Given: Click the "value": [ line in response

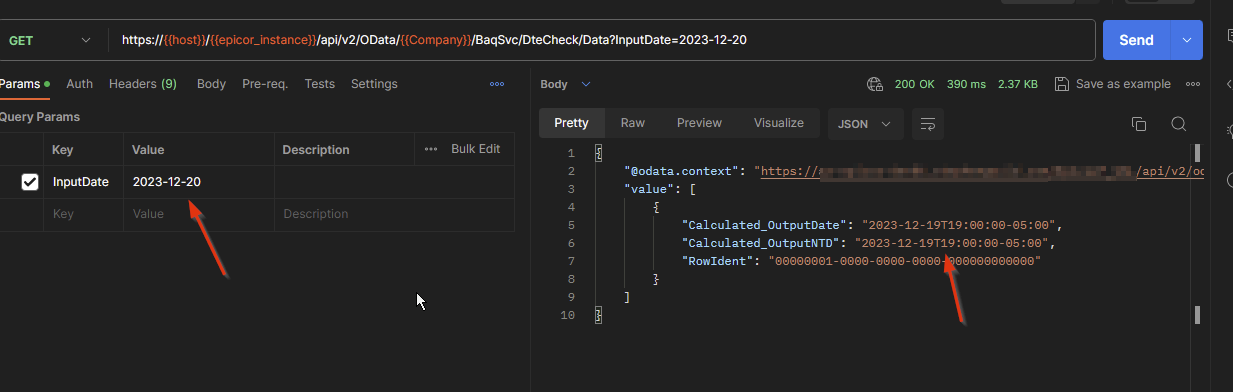Looking at the screenshot, I should pos(659,189).
